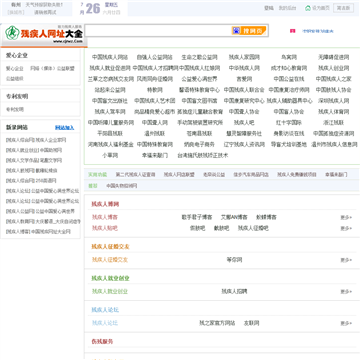
Task: Open the 残疾人创业网 link
Action: coord(333,68)
